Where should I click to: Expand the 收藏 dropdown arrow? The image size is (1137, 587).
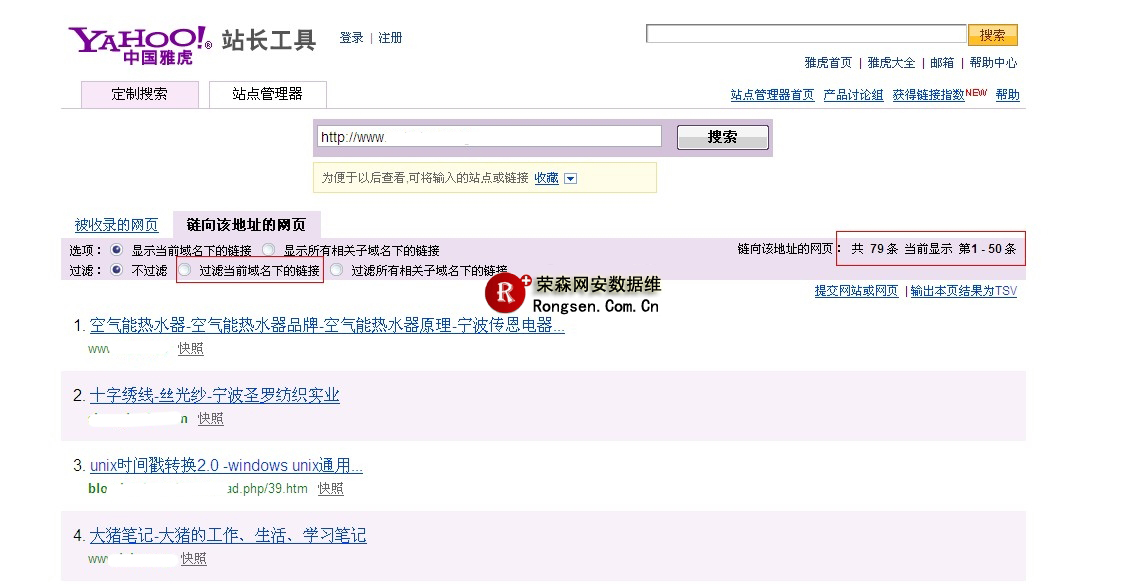pyautogui.click(x=570, y=179)
